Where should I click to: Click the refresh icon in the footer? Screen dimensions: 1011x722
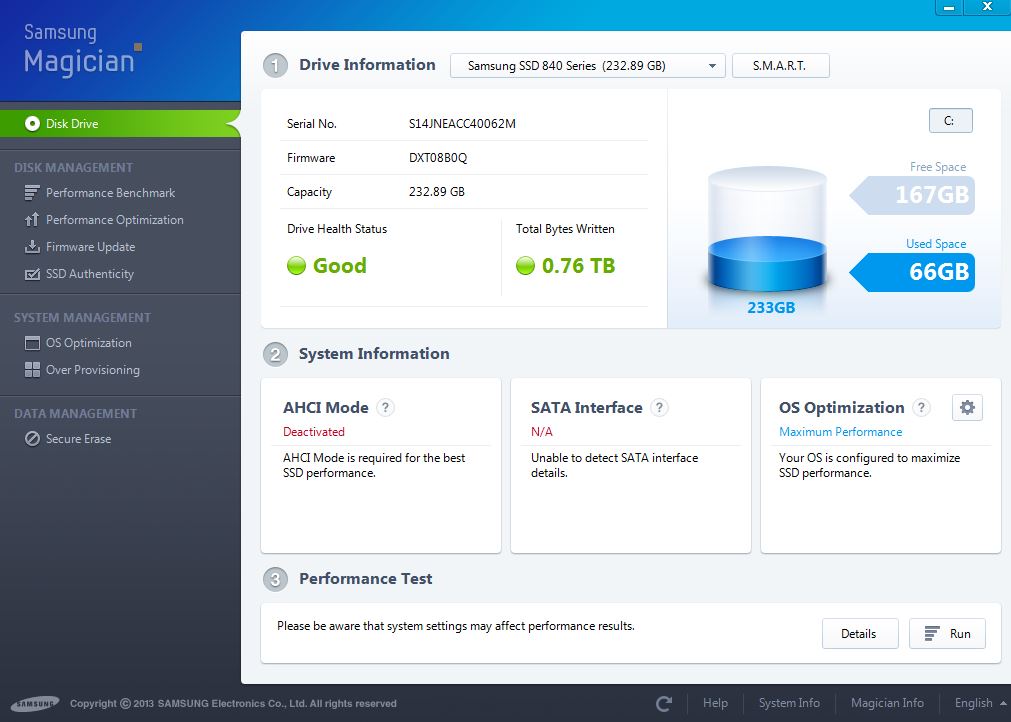tap(664, 703)
